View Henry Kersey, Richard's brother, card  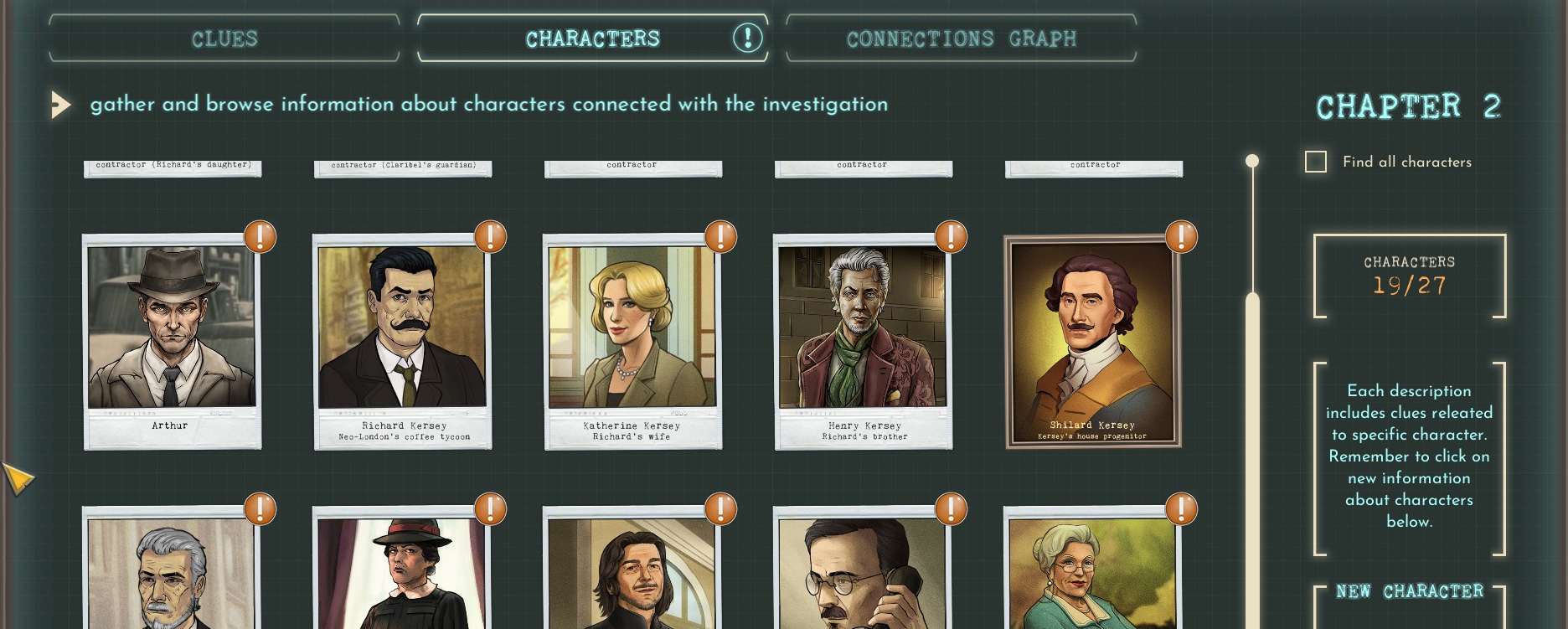(x=864, y=342)
